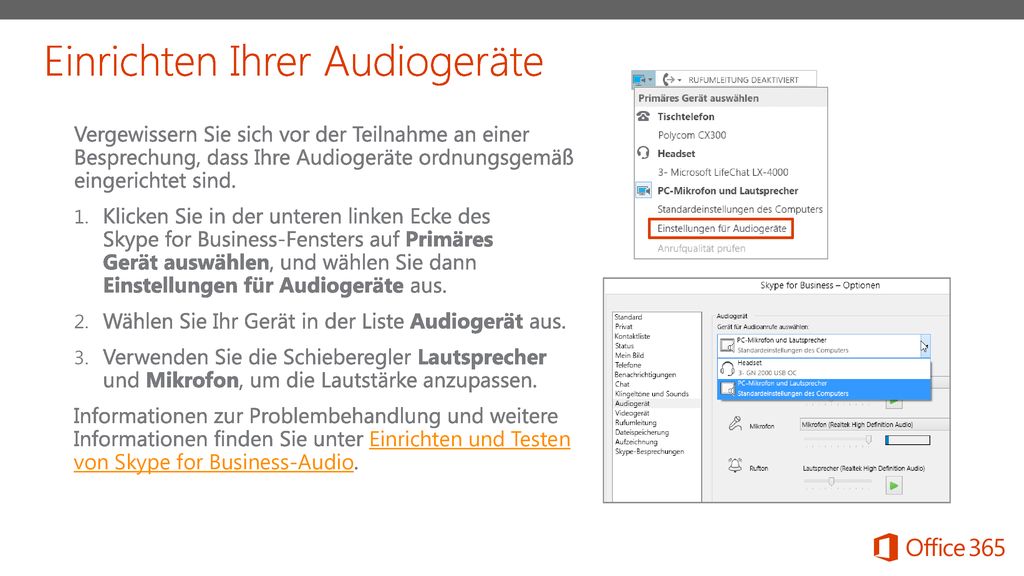Switch to Videogerät options

pos(632,413)
